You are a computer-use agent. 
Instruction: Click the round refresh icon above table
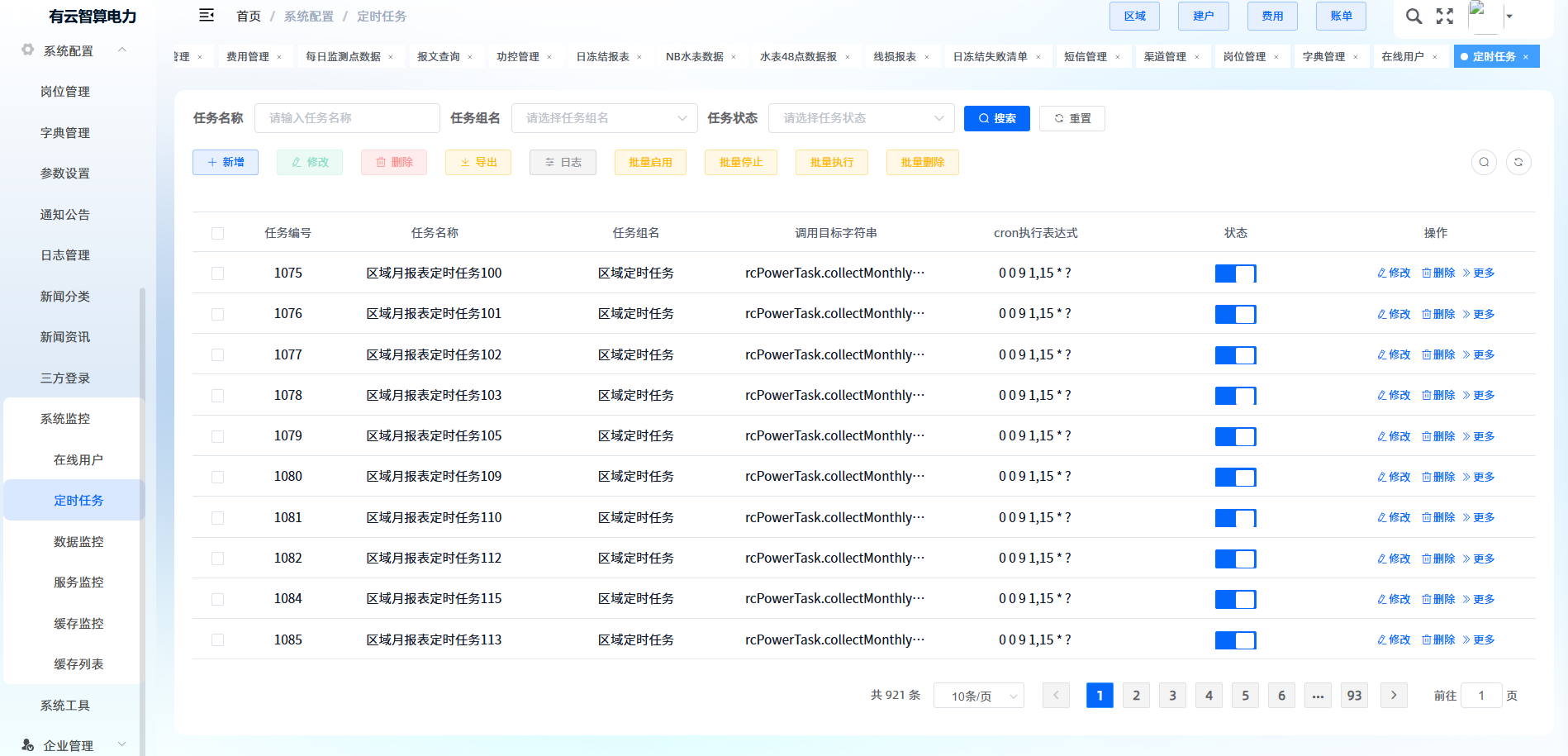pyautogui.click(x=1518, y=162)
